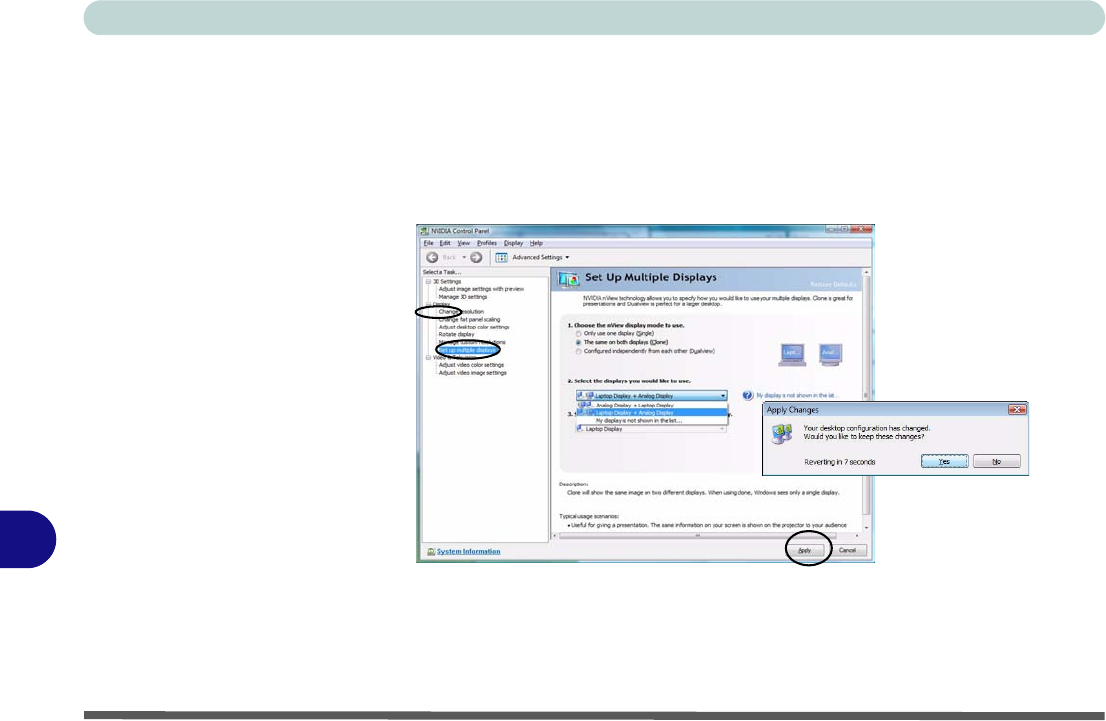Open 'Manage 3D settings' task

463,297
